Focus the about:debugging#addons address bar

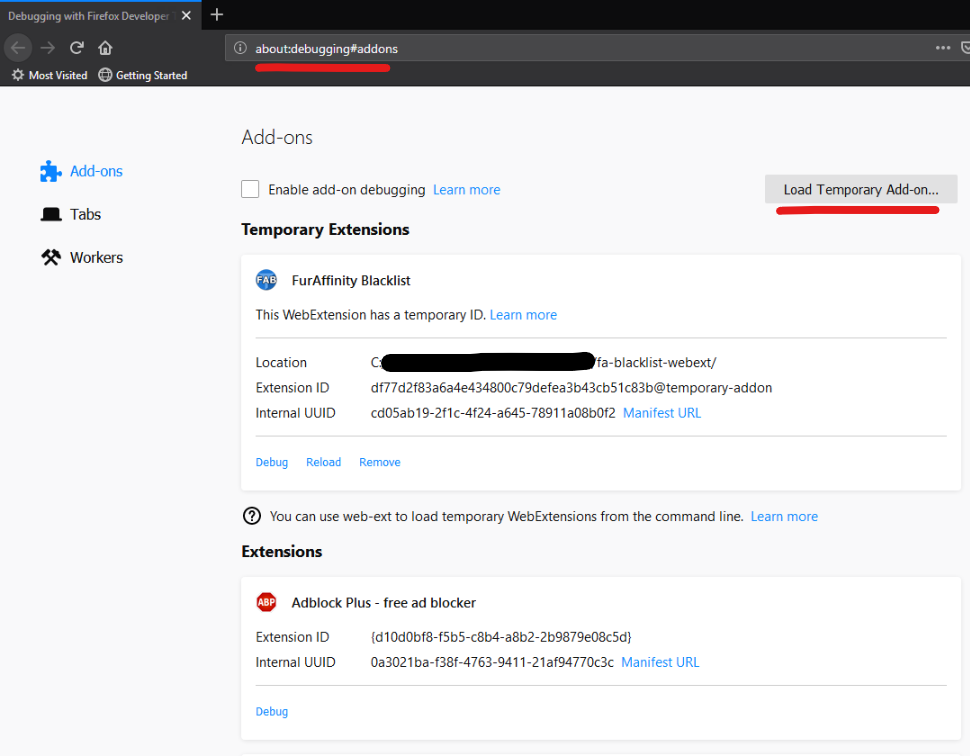pos(582,48)
